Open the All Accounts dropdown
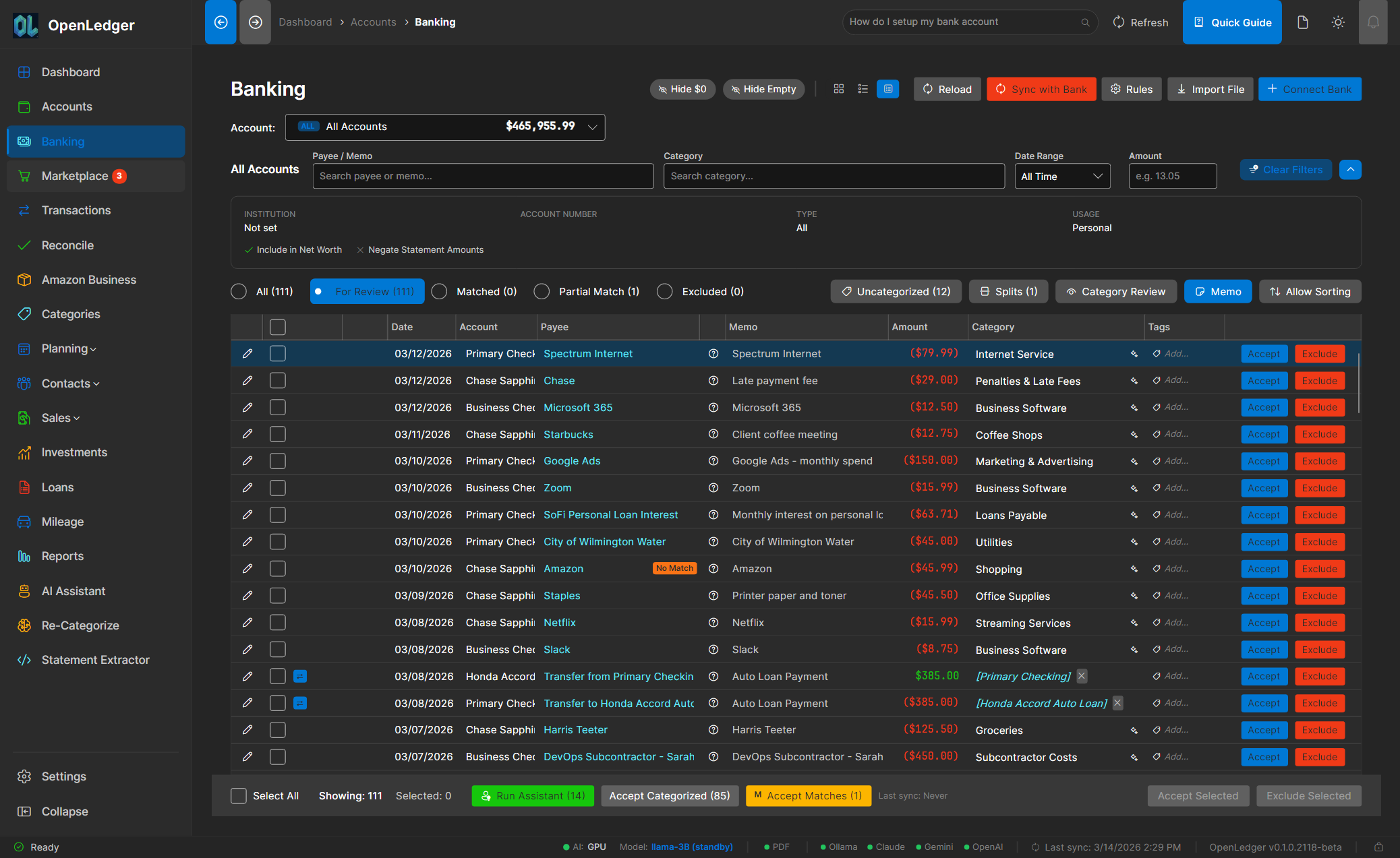 point(445,127)
